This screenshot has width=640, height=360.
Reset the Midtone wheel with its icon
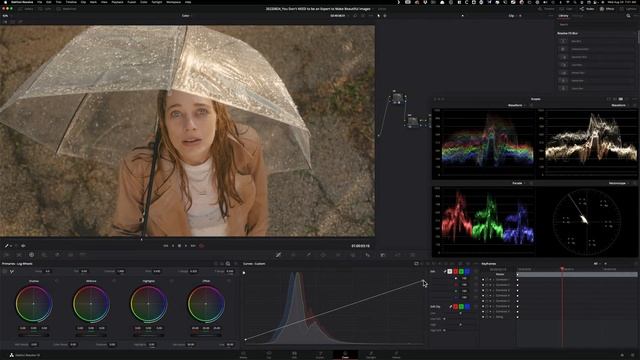(114, 281)
